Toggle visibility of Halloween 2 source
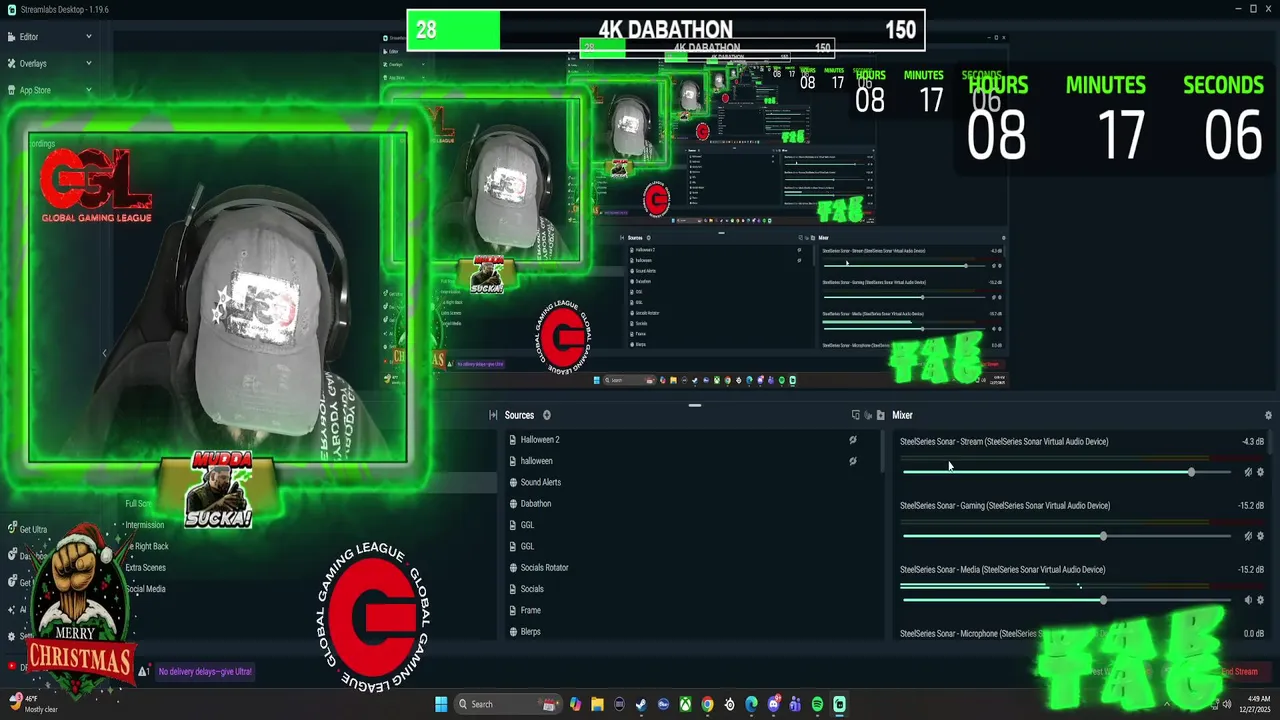1280x720 pixels. tap(853, 440)
